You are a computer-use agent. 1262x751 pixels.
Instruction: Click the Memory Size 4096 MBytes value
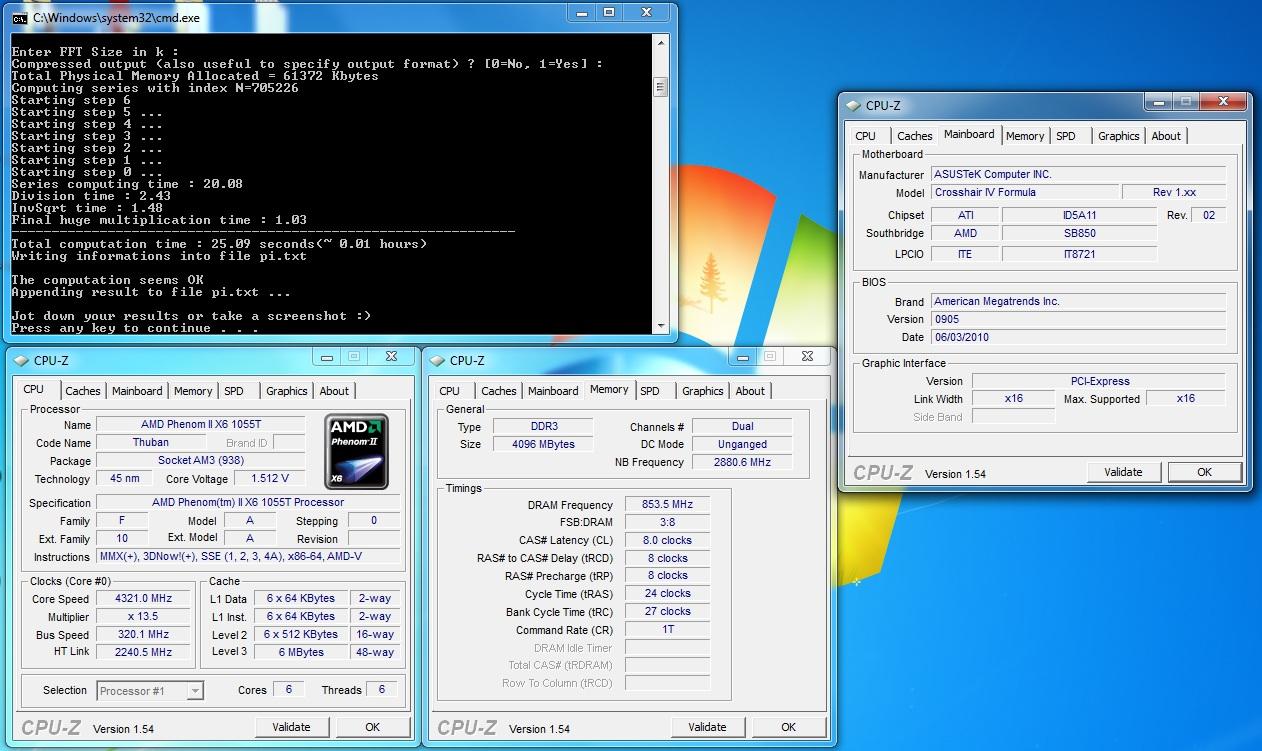pos(543,444)
